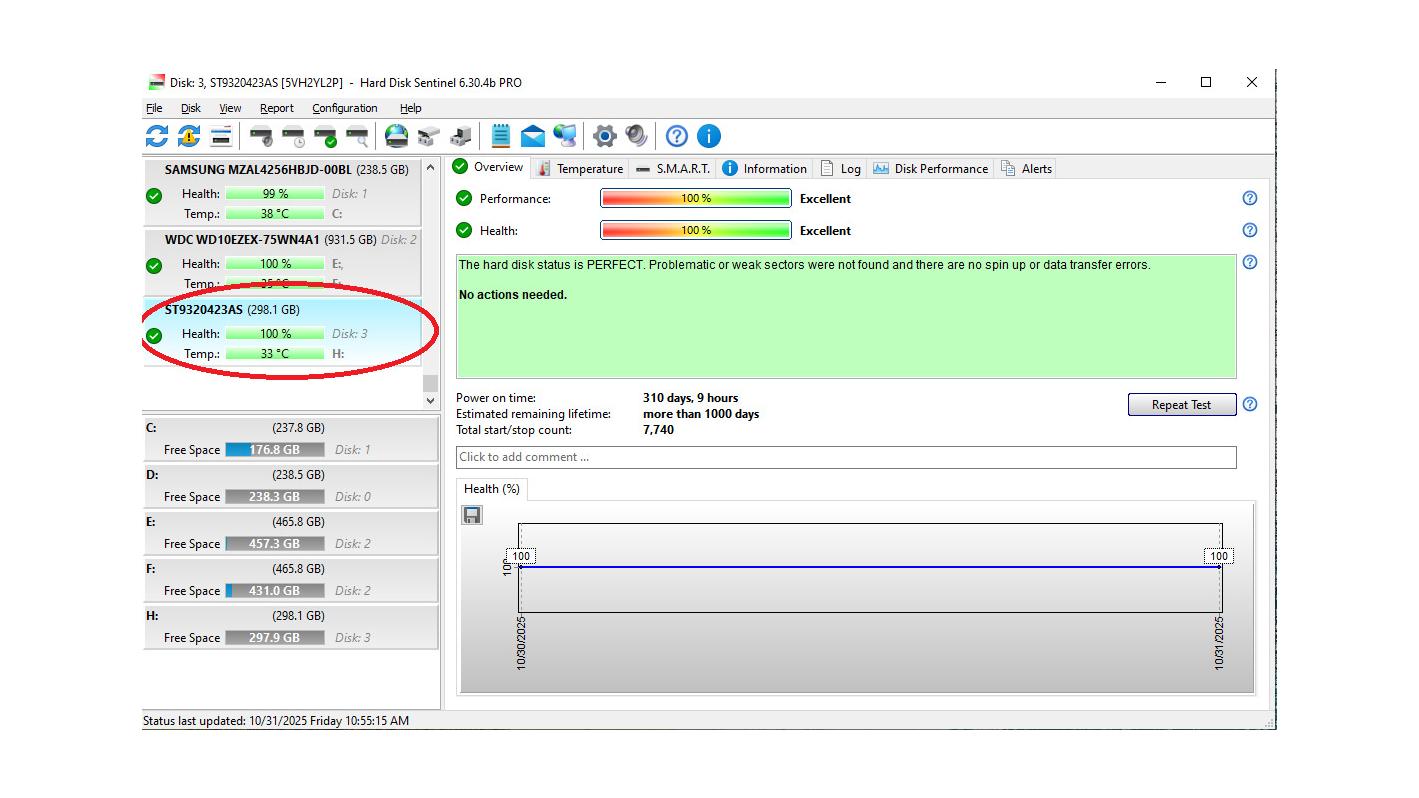
Task: Open the S.M.A.R.T. tab
Action: point(673,168)
